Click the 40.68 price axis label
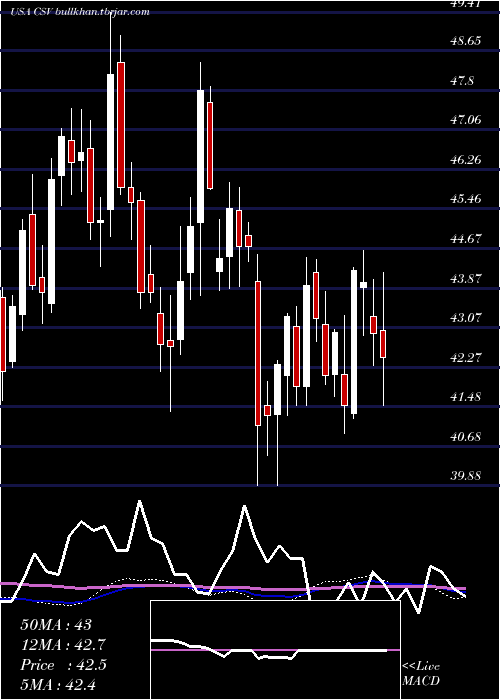This screenshot has height=700, width=500. (466, 436)
